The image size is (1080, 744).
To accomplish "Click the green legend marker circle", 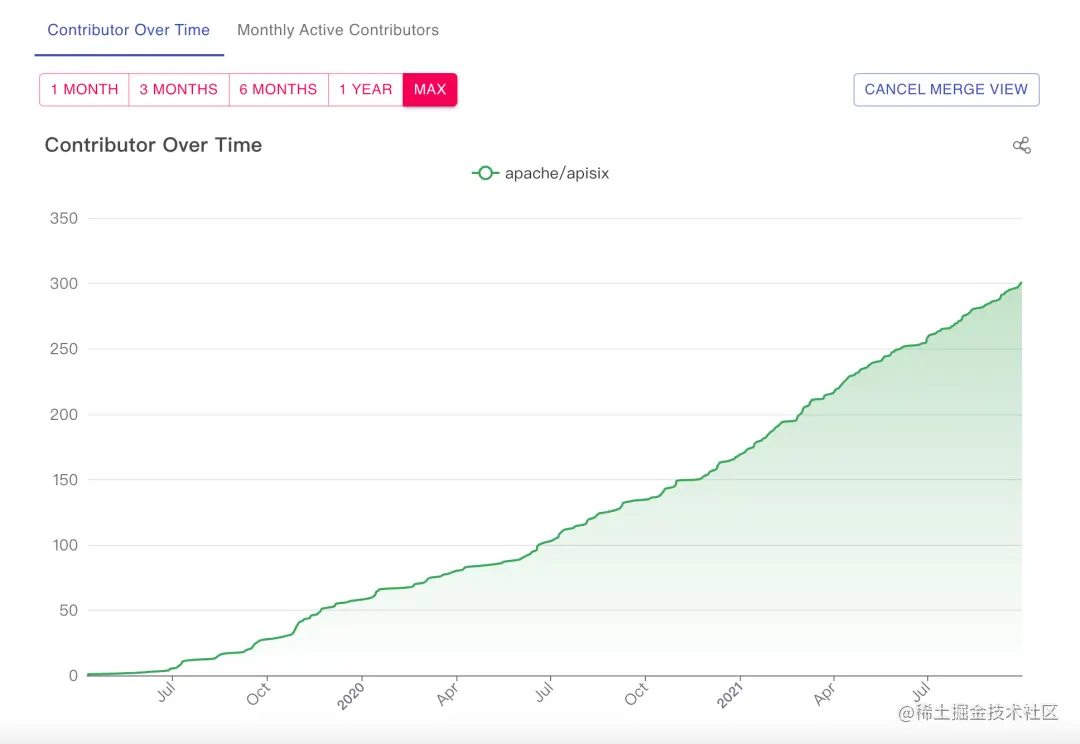I will coord(486,173).
